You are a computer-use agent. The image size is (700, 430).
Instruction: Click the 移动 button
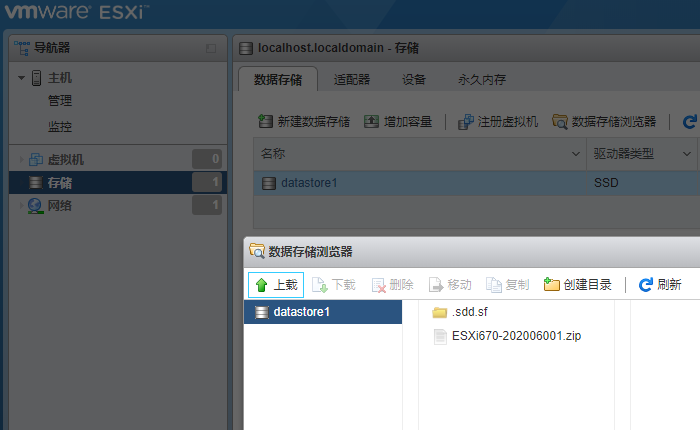pos(450,285)
